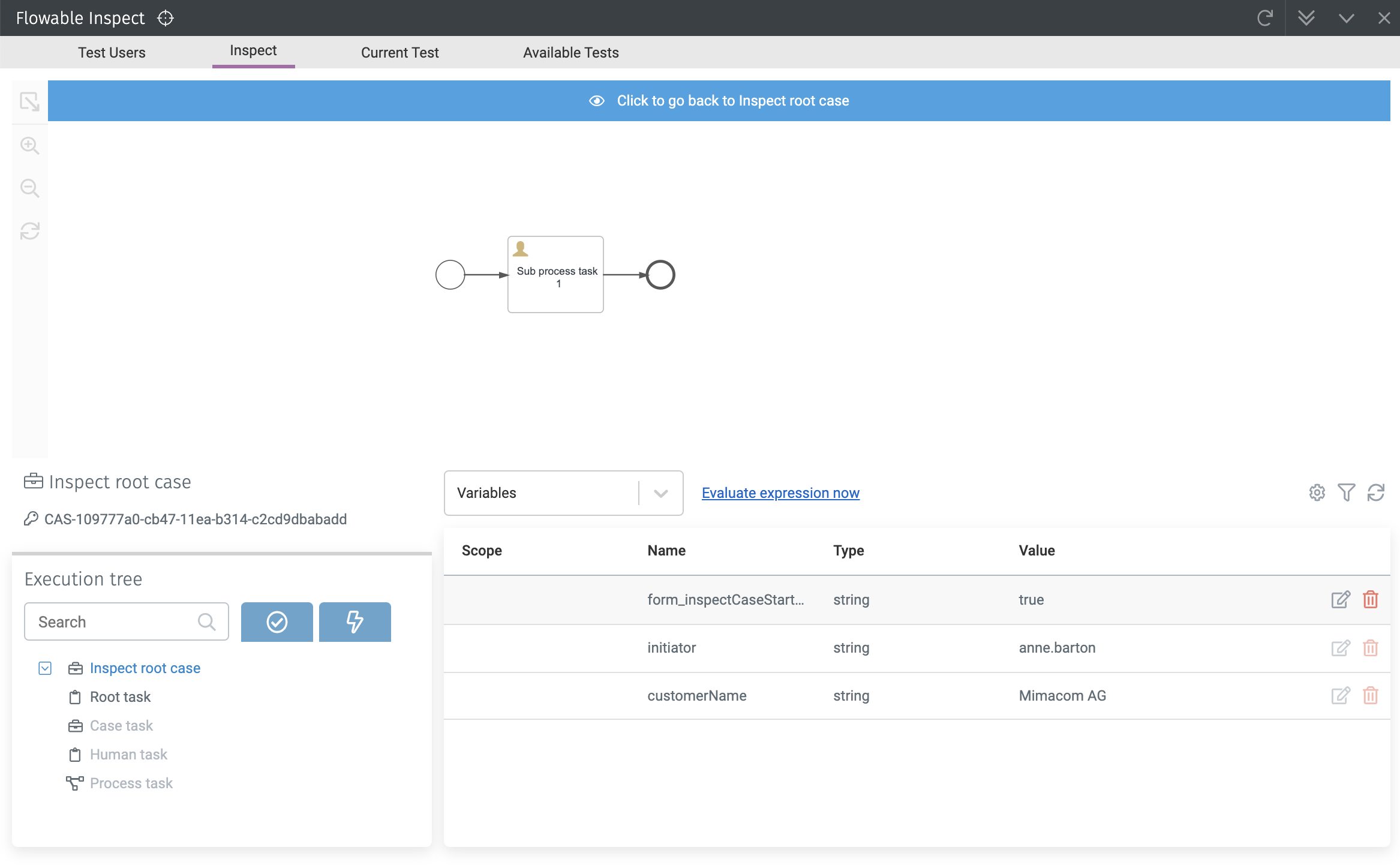Edit the customerName variable value

click(x=1341, y=695)
